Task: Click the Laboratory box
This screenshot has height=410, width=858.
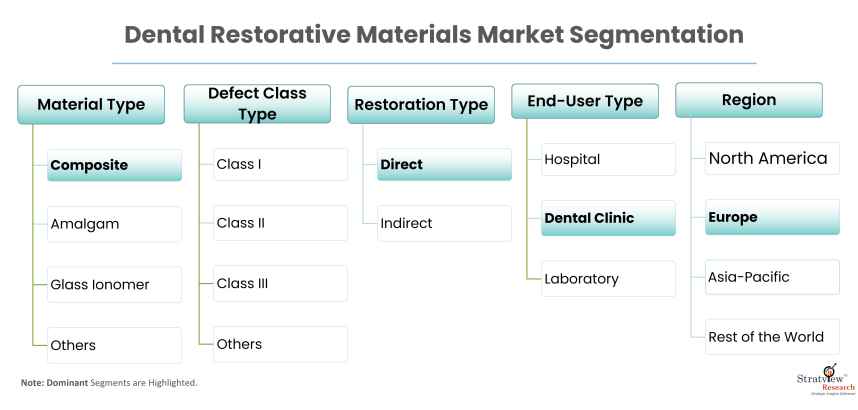Action: click(x=608, y=279)
